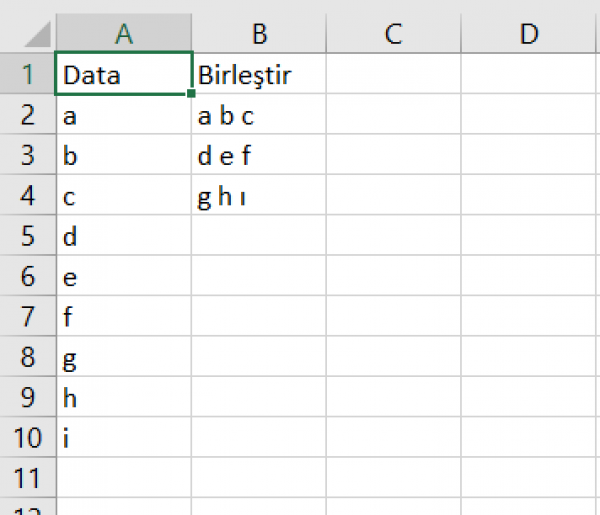Click cell A6 with 'e'
Viewport: 600px width, 515px height.
click(124, 275)
